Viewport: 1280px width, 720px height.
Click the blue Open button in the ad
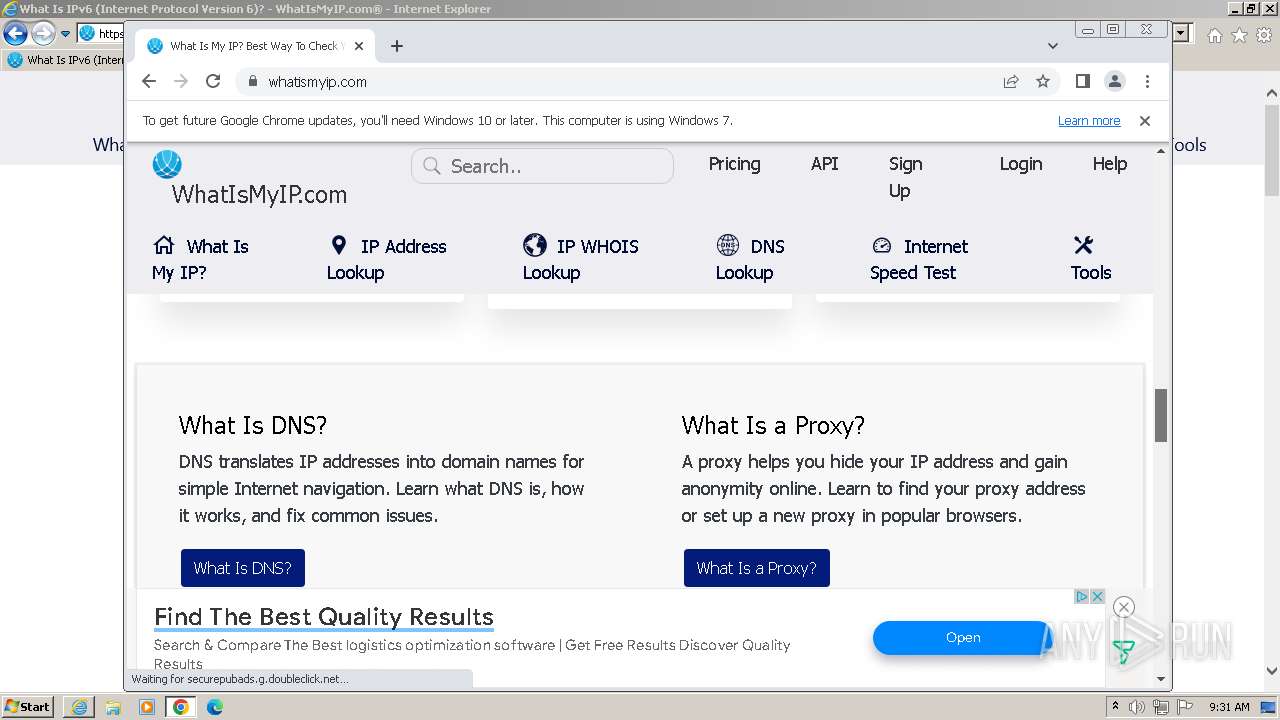click(963, 638)
